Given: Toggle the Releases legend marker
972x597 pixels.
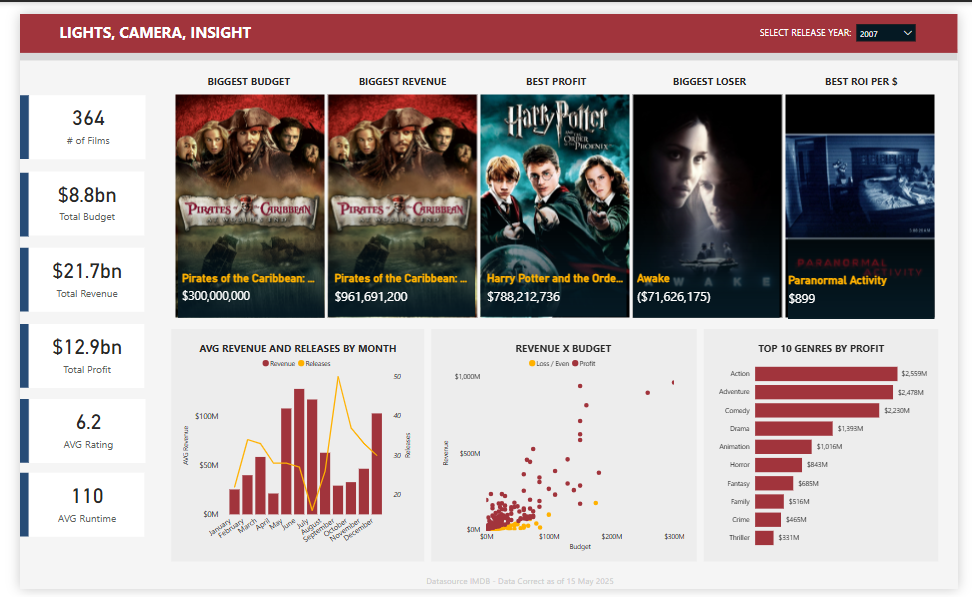Looking at the screenshot, I should pyautogui.click(x=301, y=364).
